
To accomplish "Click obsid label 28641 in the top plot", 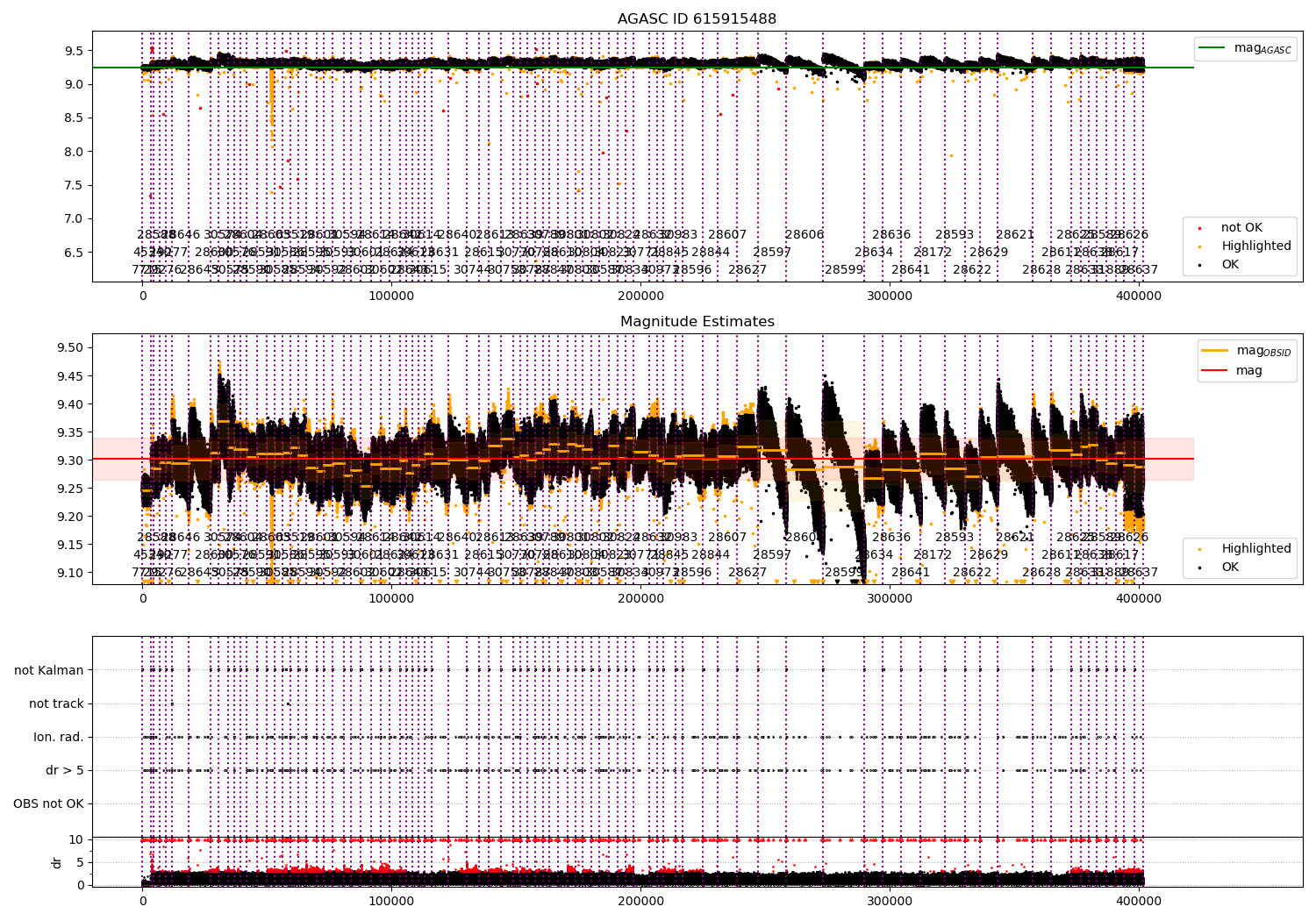I will tap(911, 270).
